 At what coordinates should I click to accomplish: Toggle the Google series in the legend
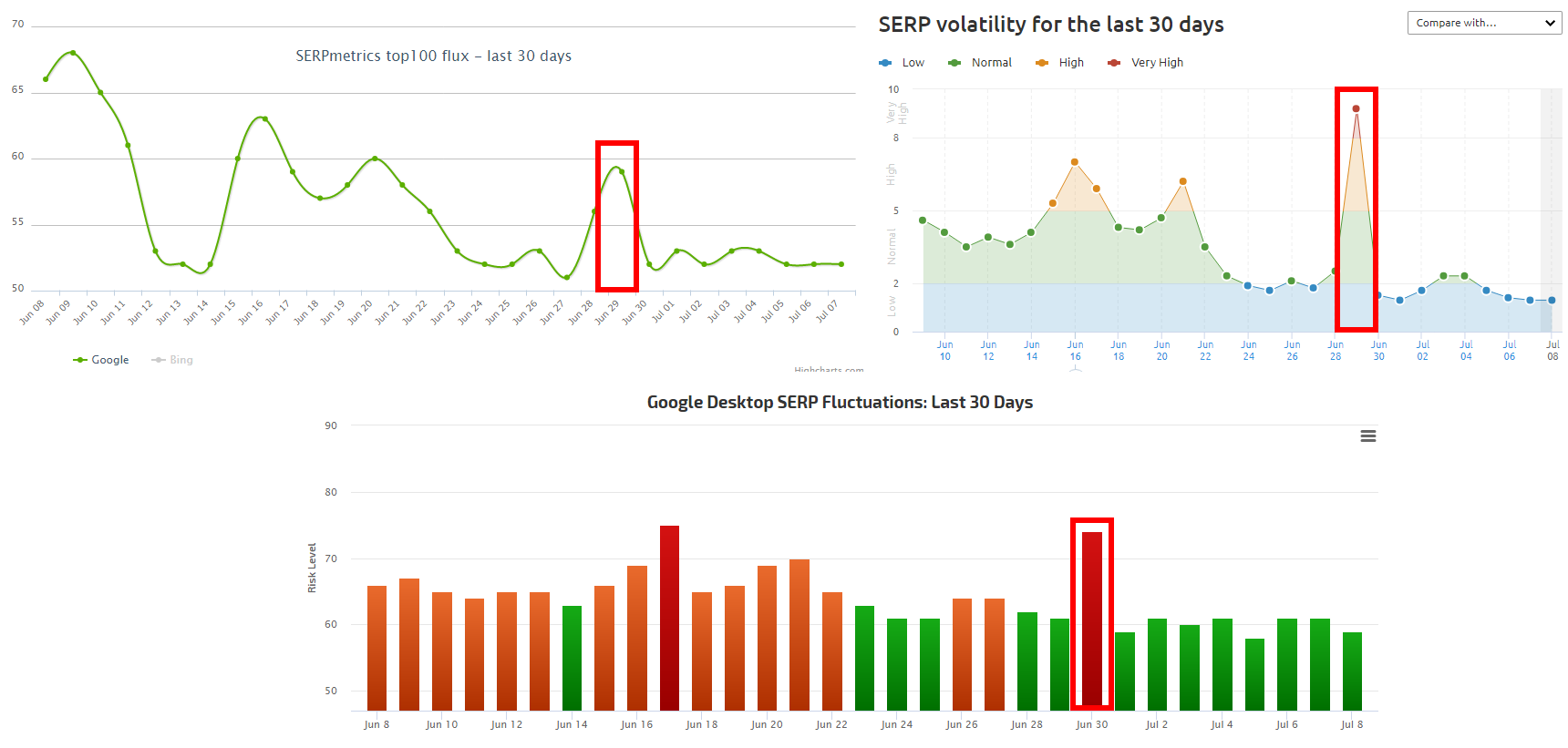point(101,360)
